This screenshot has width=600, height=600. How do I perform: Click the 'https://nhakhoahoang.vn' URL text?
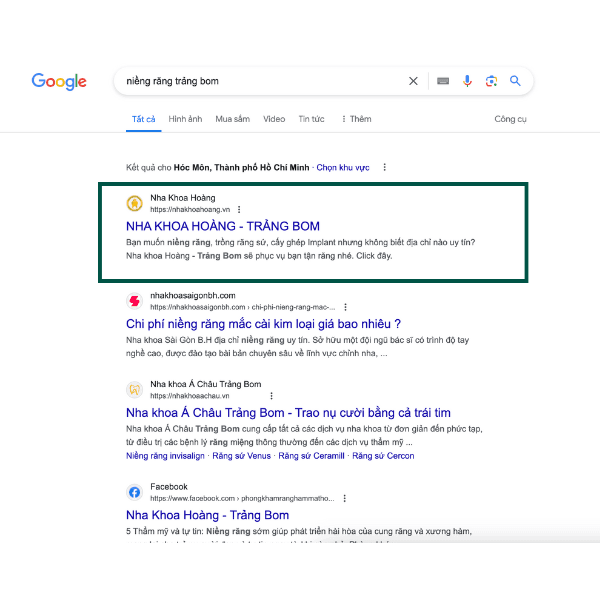(x=190, y=210)
